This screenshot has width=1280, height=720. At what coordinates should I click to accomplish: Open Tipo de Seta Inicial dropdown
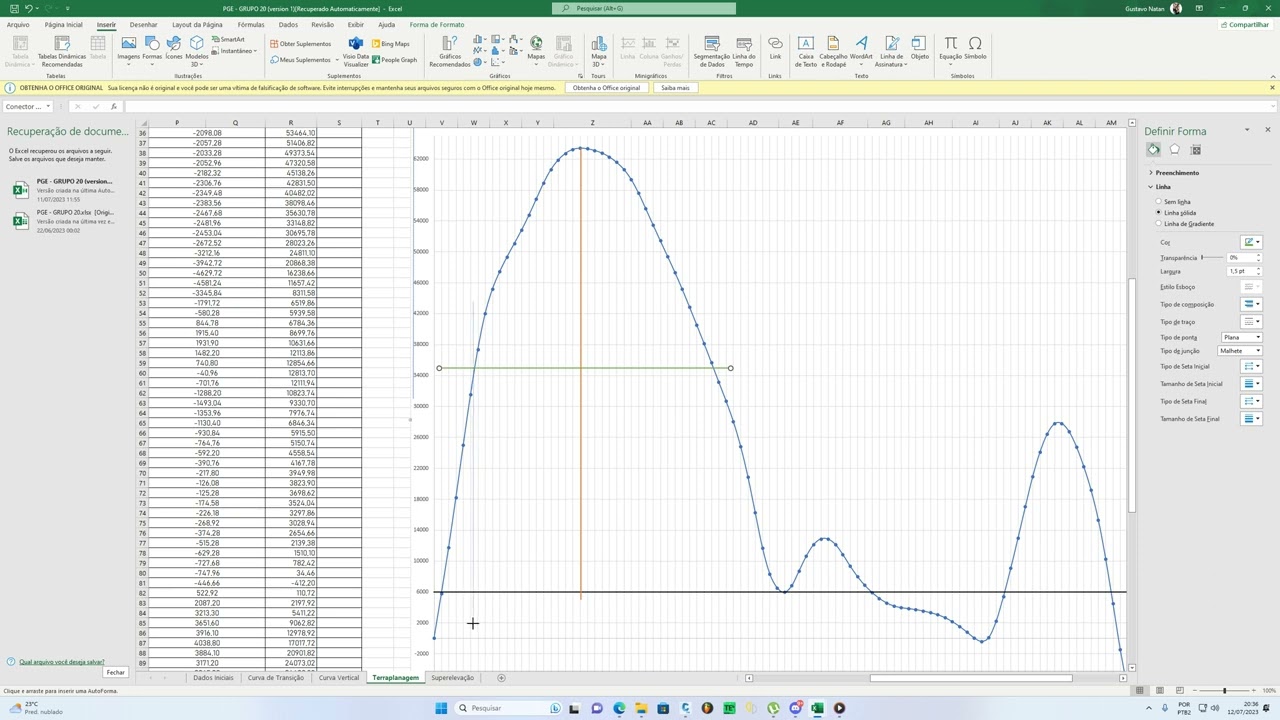(1251, 366)
